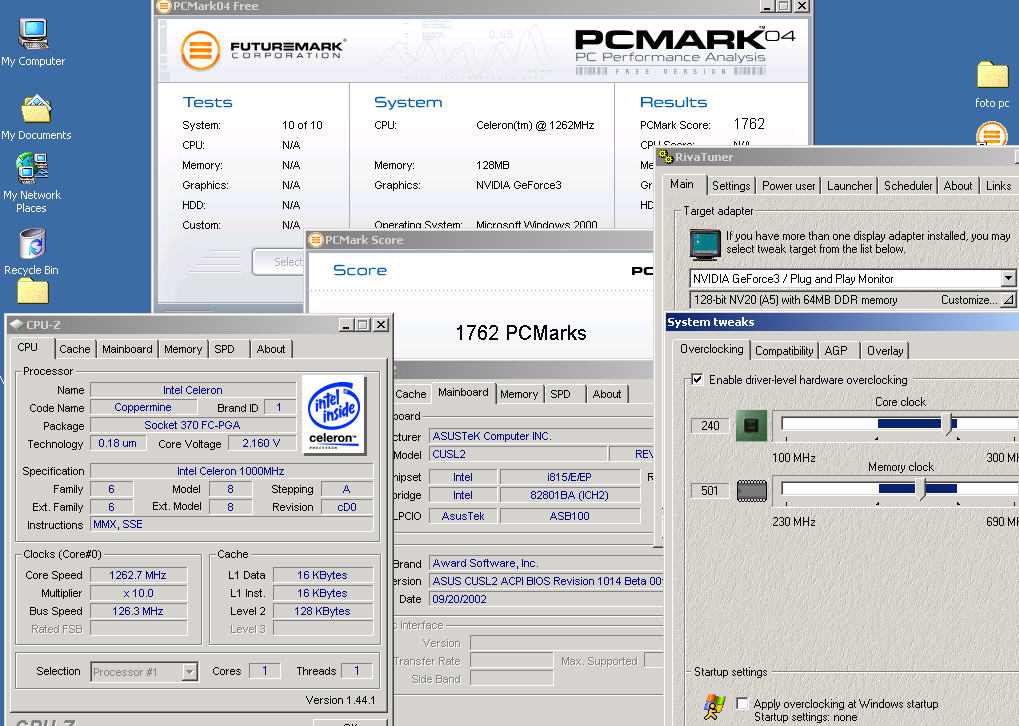Click the Select button in PCMark04 Tests

[x=279, y=262]
